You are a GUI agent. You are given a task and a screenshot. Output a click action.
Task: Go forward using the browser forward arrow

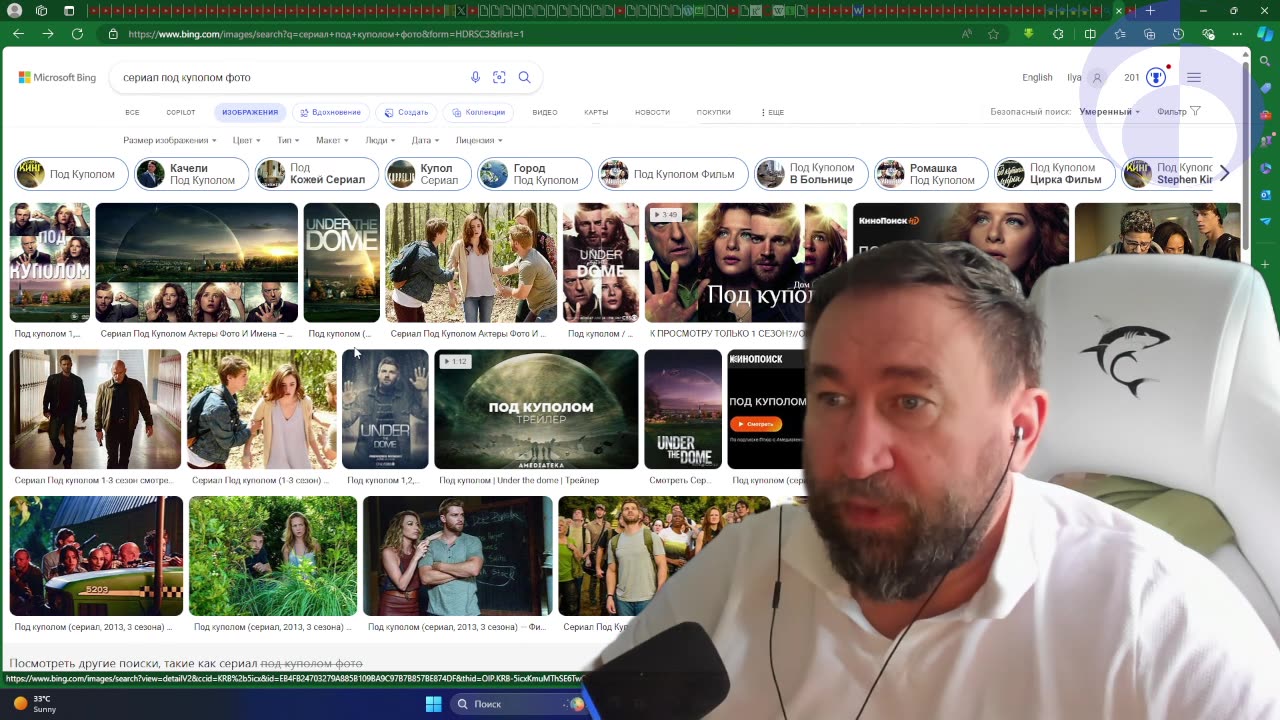point(47,33)
